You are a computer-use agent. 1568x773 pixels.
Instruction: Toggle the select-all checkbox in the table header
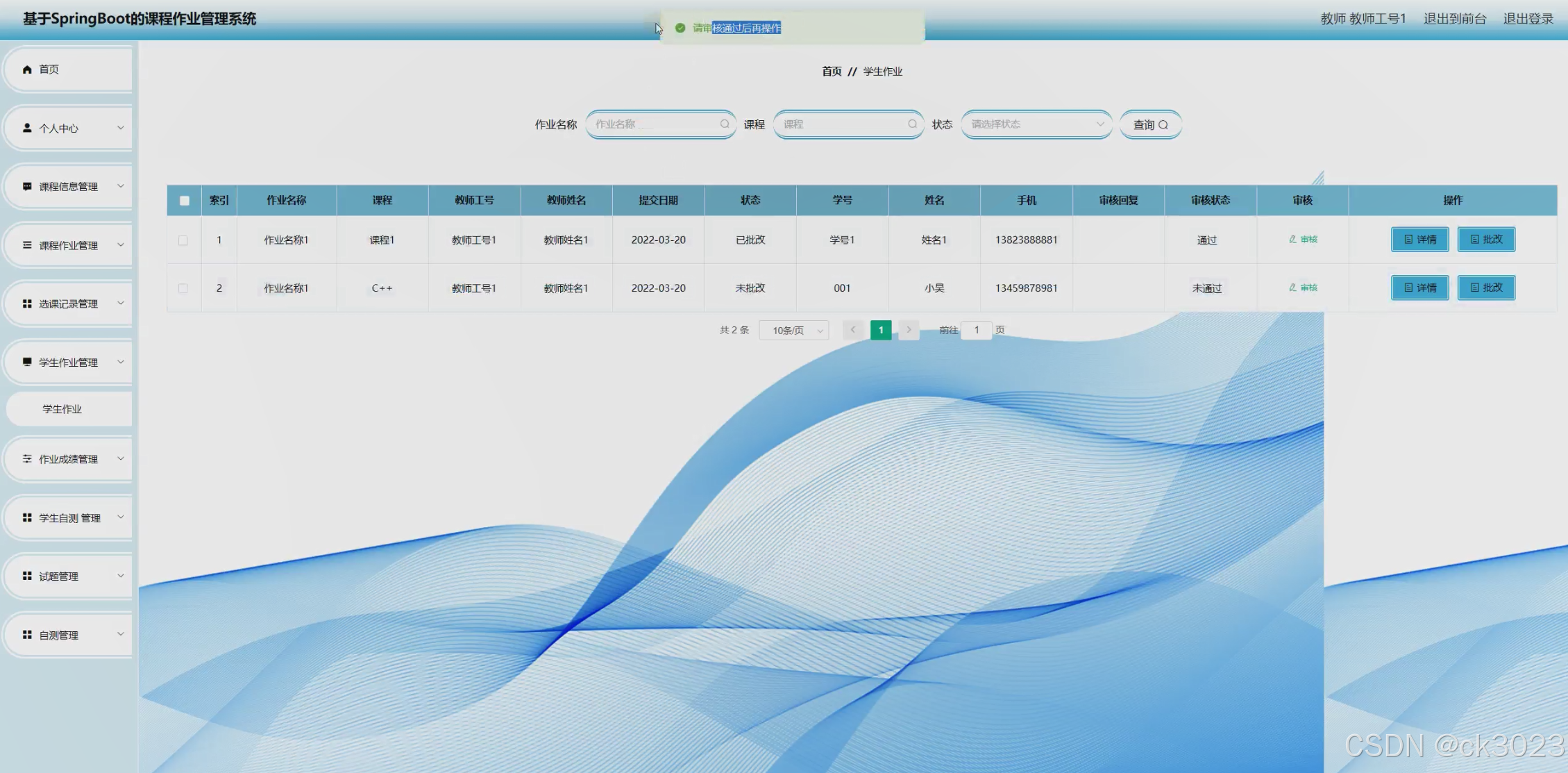(x=184, y=201)
